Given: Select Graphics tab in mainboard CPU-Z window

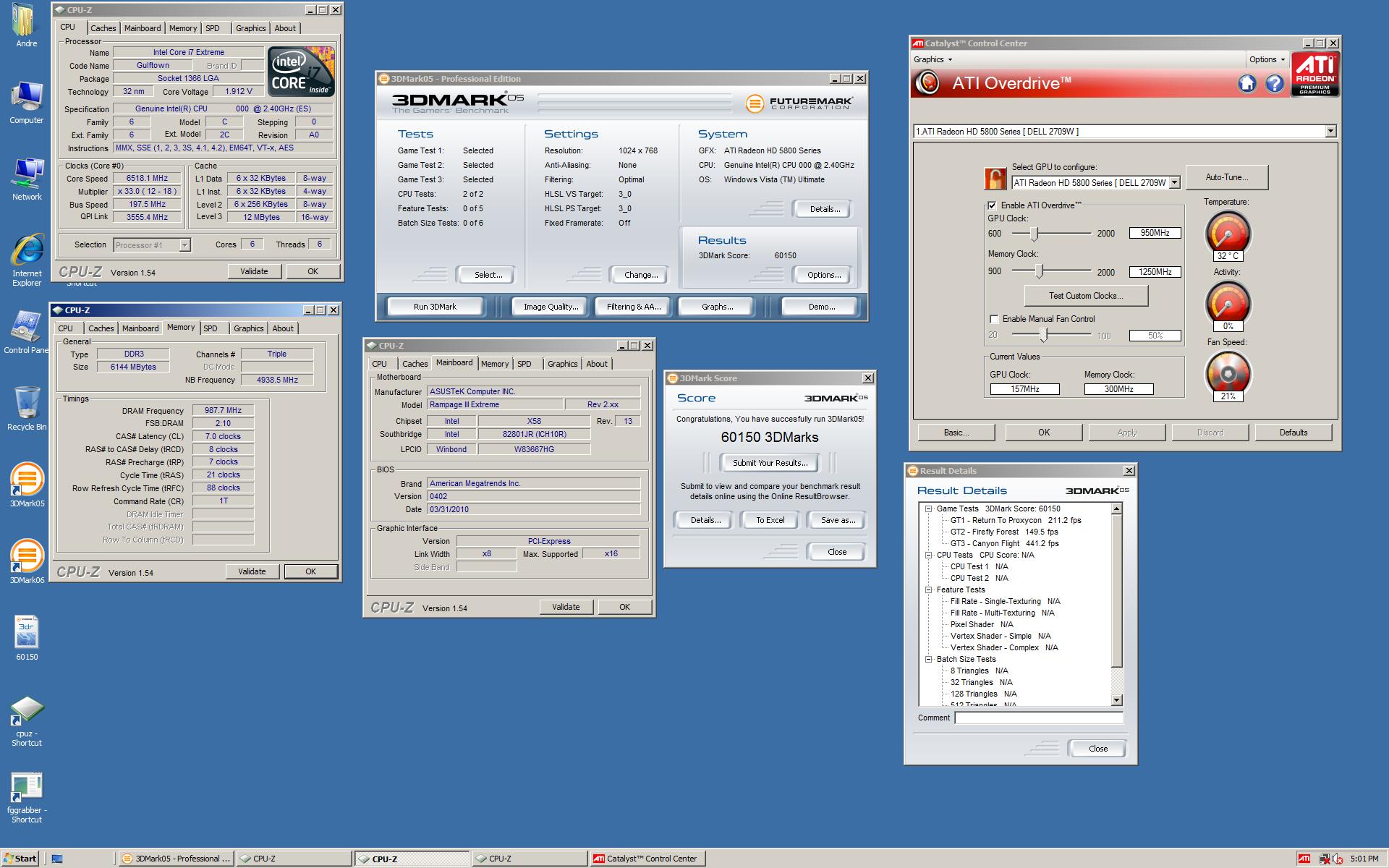Looking at the screenshot, I should tap(562, 364).
